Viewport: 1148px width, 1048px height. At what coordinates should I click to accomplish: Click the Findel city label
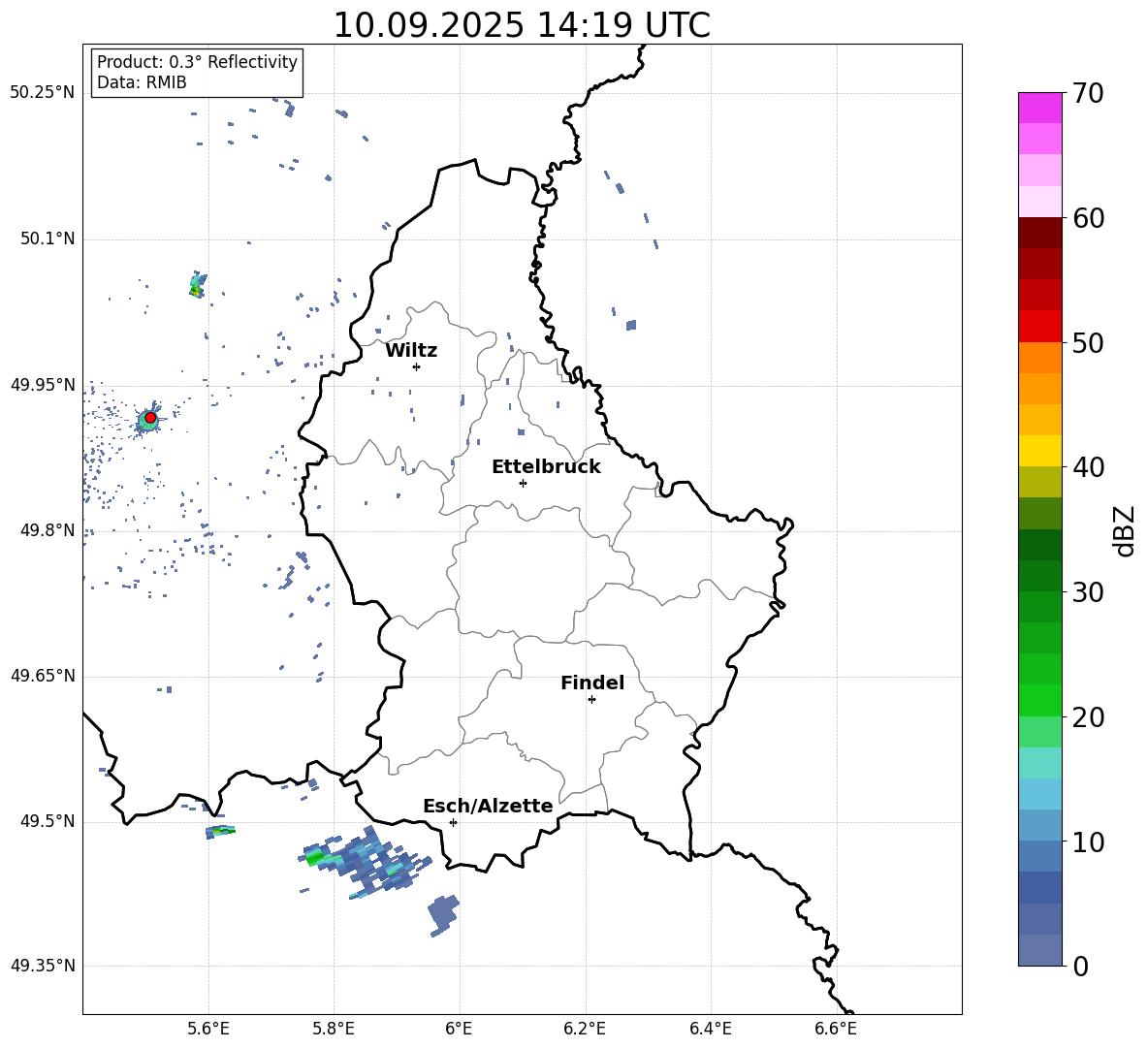[x=592, y=683]
